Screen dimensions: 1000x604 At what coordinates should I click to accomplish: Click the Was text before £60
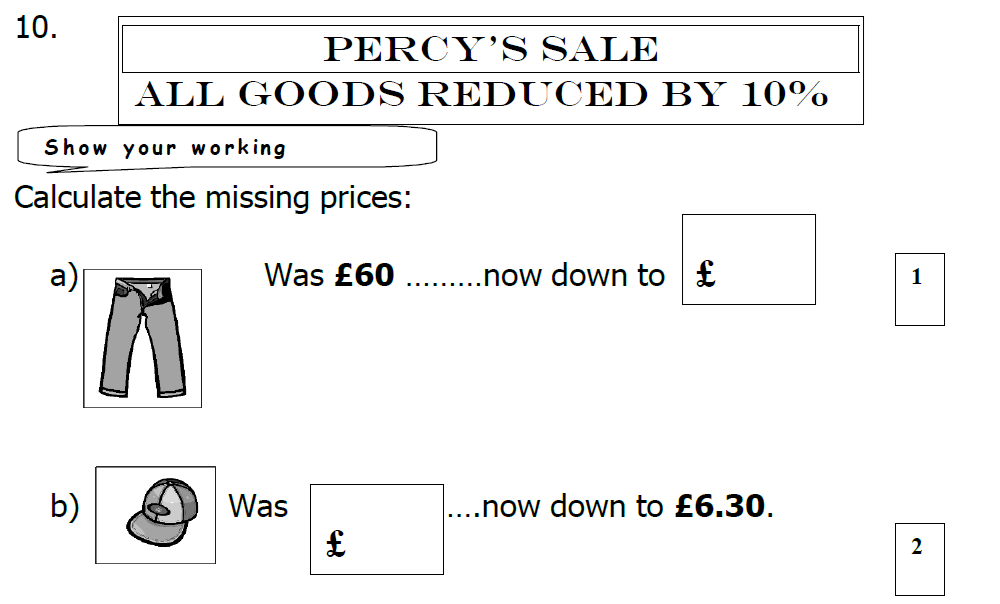click(x=294, y=276)
